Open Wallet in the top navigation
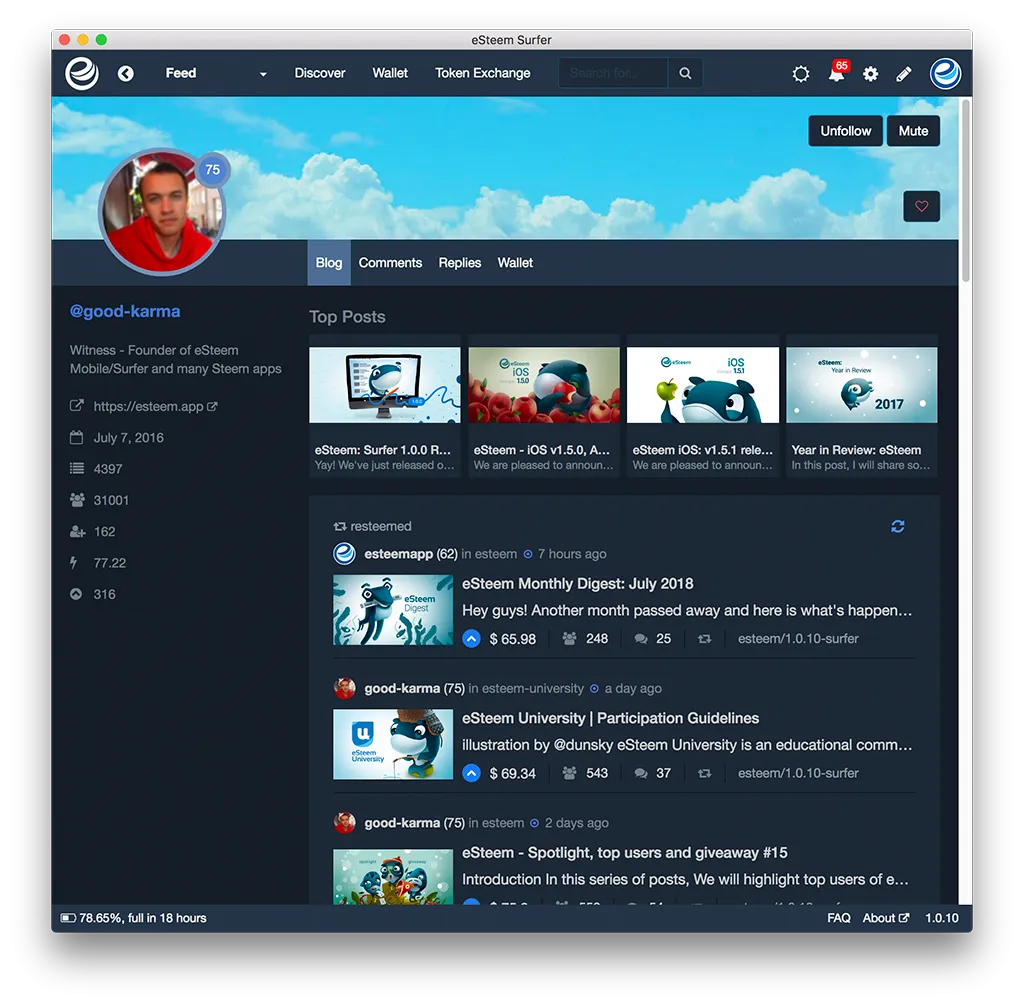Viewport: 1024px width, 1006px height. click(x=390, y=73)
